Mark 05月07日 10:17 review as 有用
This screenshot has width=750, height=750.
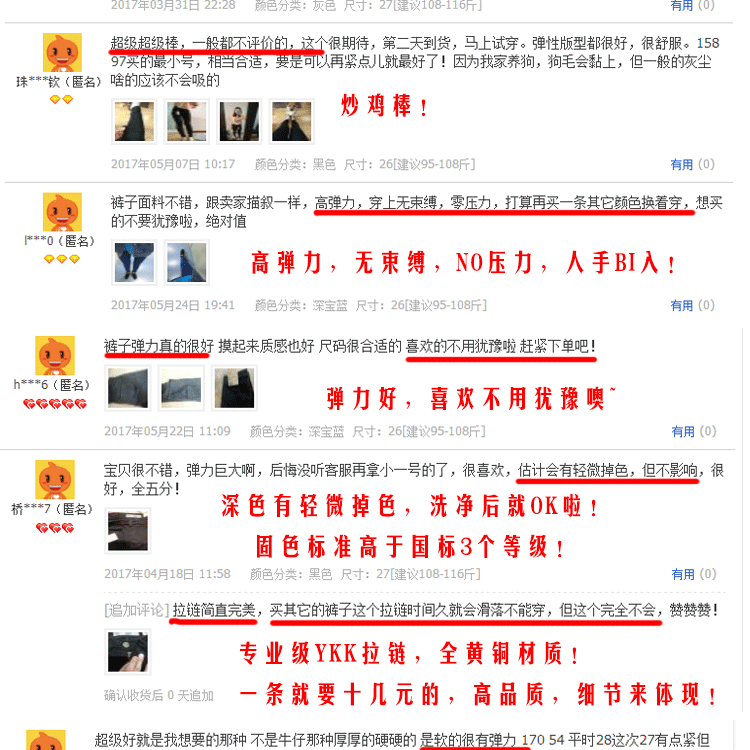681,165
